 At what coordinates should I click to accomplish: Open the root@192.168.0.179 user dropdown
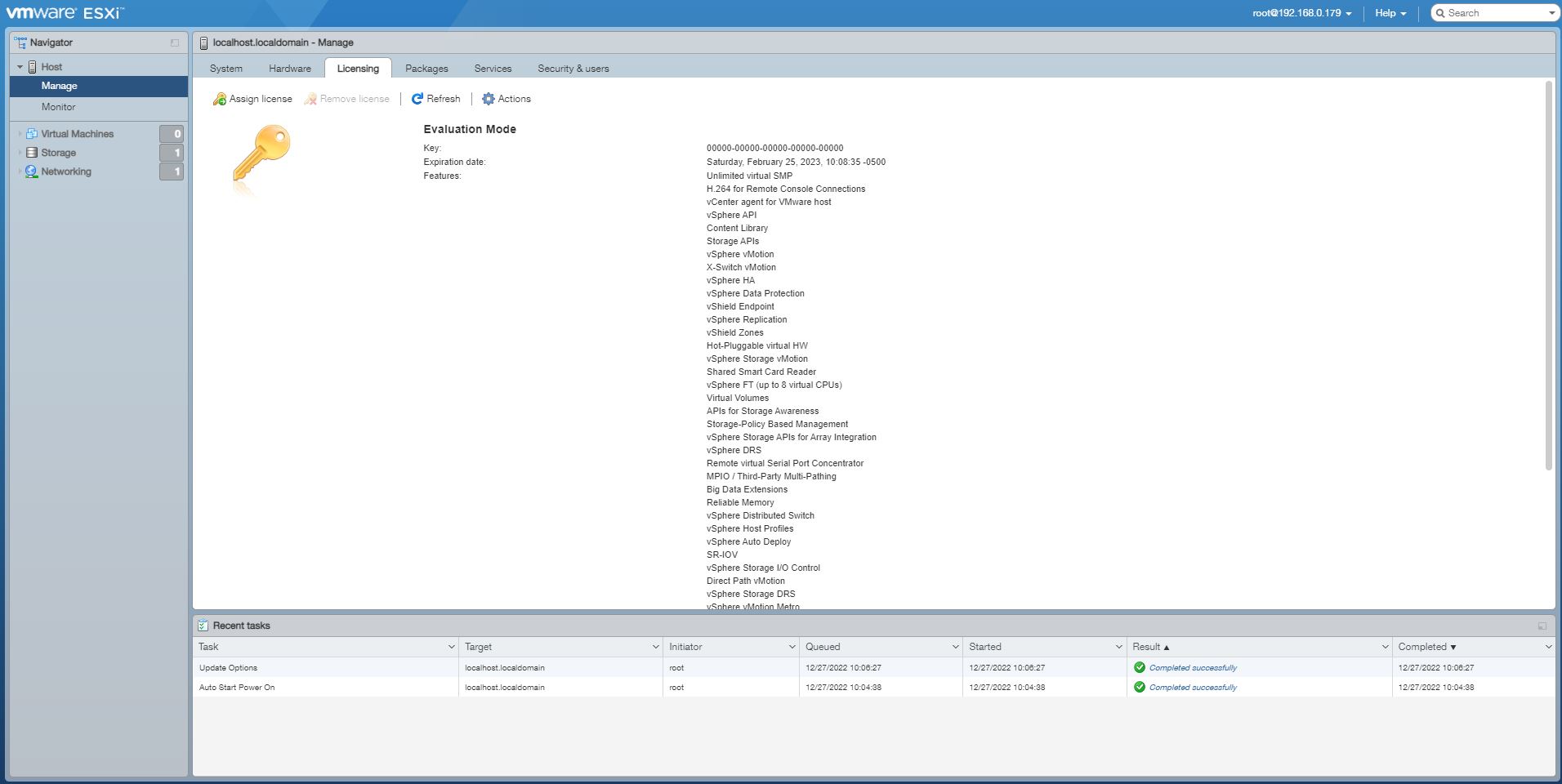coord(1301,13)
